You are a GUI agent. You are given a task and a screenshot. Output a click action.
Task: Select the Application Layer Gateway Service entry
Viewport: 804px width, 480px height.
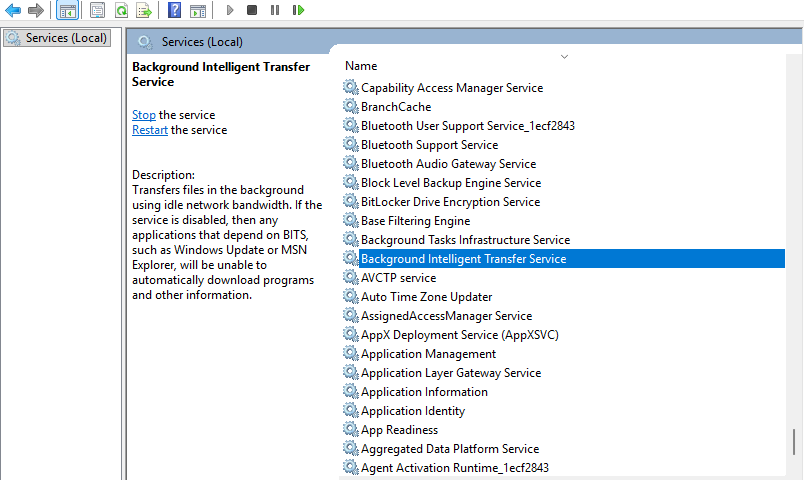pyautogui.click(x=450, y=373)
